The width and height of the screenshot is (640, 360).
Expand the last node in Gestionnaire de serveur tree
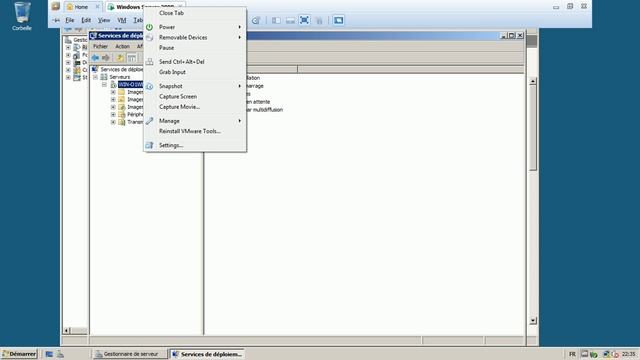68,77
